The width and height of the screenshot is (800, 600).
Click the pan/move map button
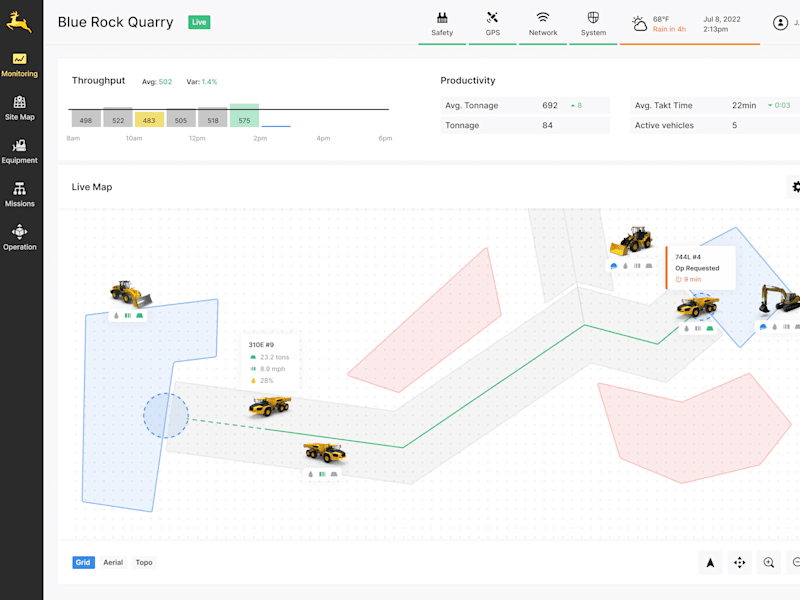pos(739,562)
